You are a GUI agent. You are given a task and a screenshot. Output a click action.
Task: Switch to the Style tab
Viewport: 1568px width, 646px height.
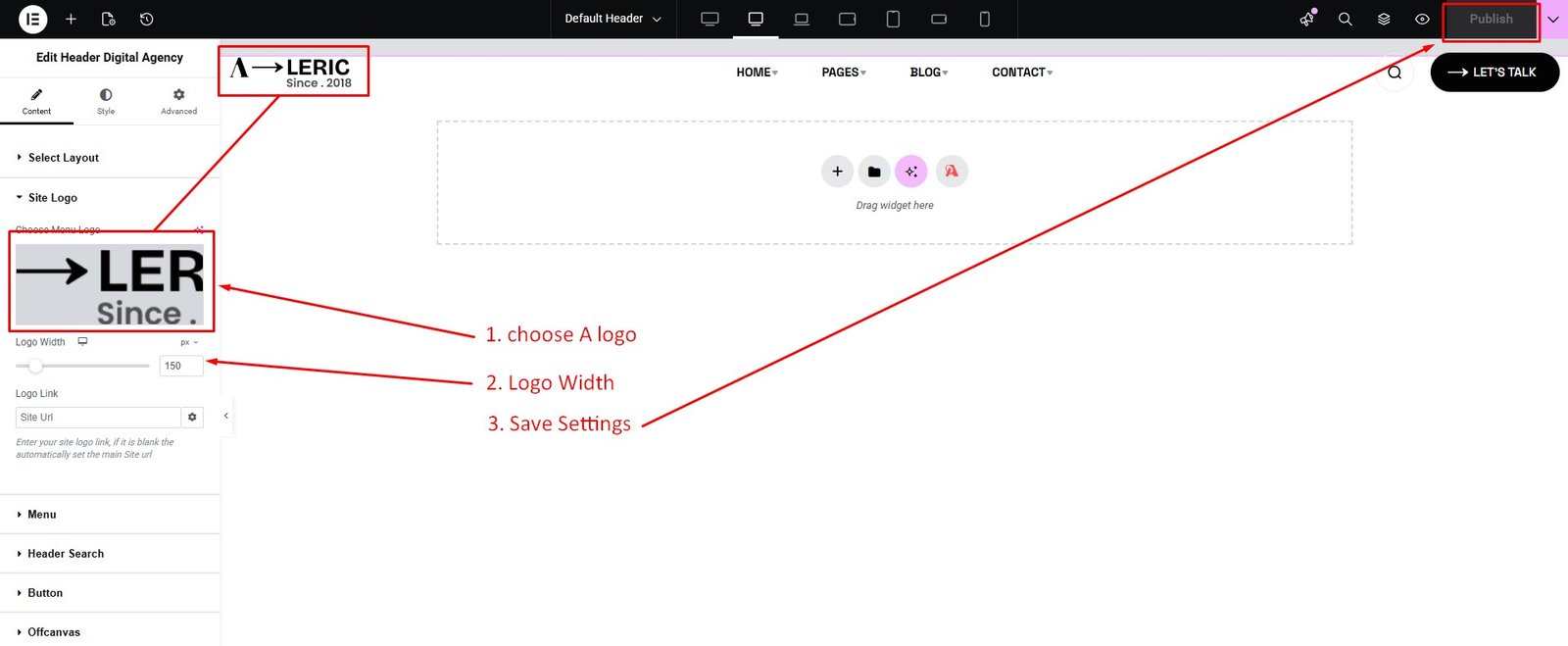tap(106, 100)
